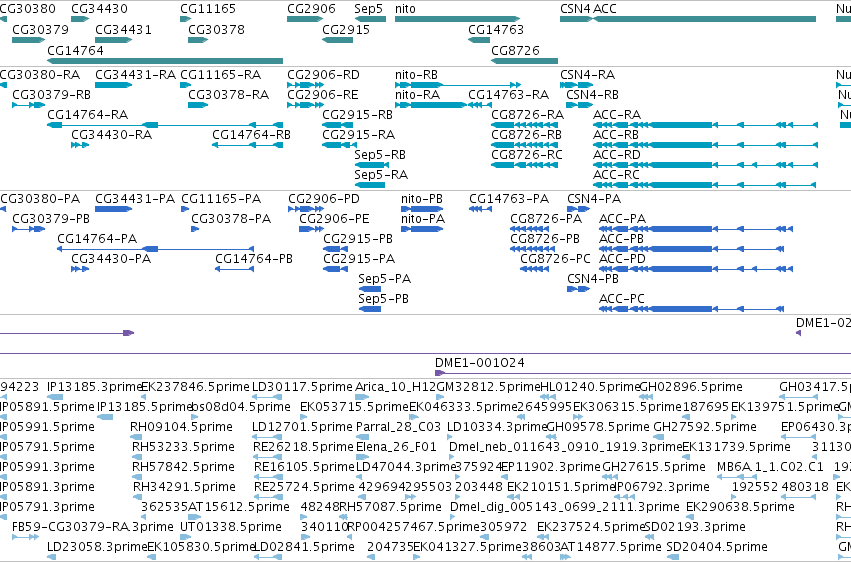Image resolution: width=851 pixels, height=562 pixels.
Task: Click the CG34431-PA protein label
Action: [135, 199]
